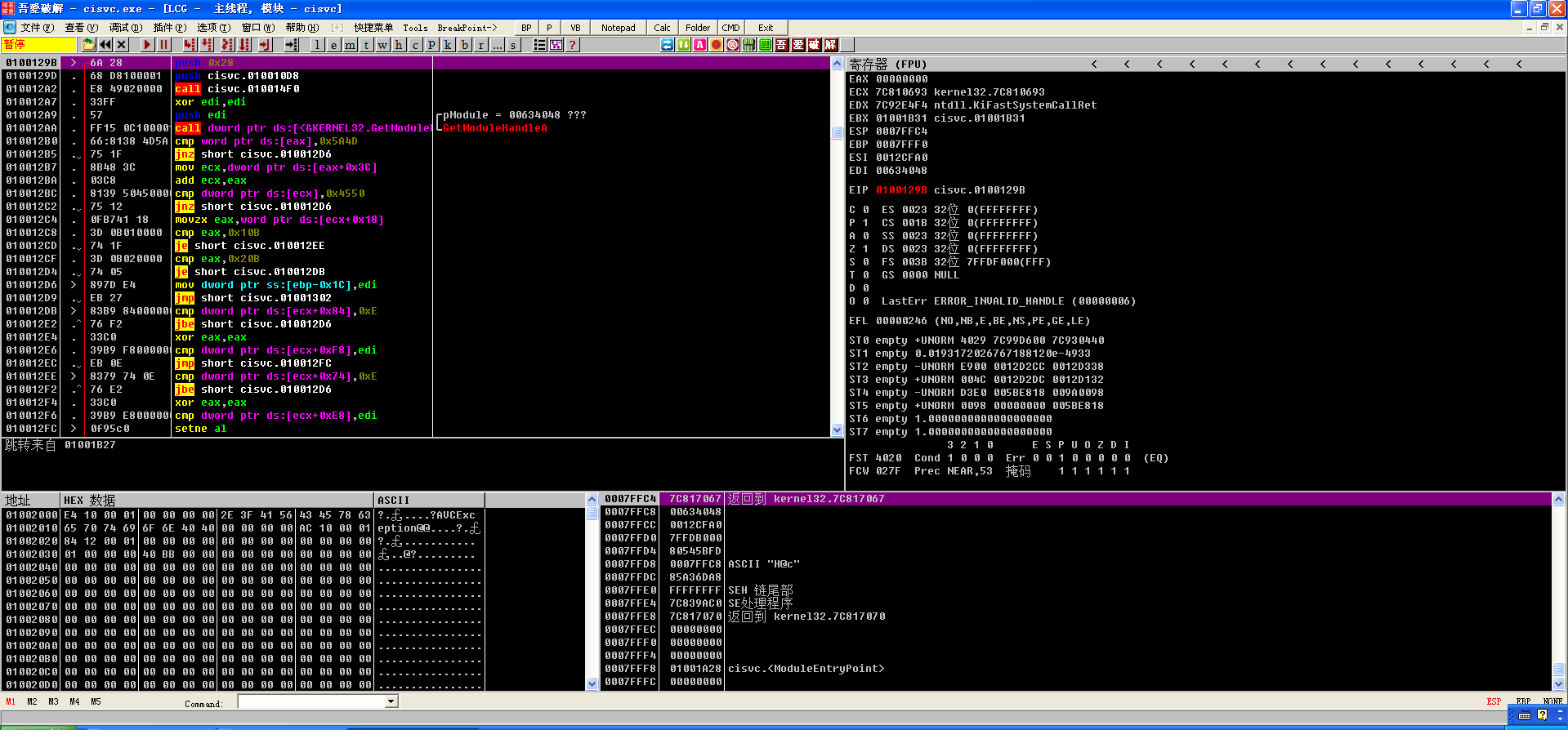The width and height of the screenshot is (1568, 730).
Task: Show CPU window with 'c' button
Action: (415, 45)
